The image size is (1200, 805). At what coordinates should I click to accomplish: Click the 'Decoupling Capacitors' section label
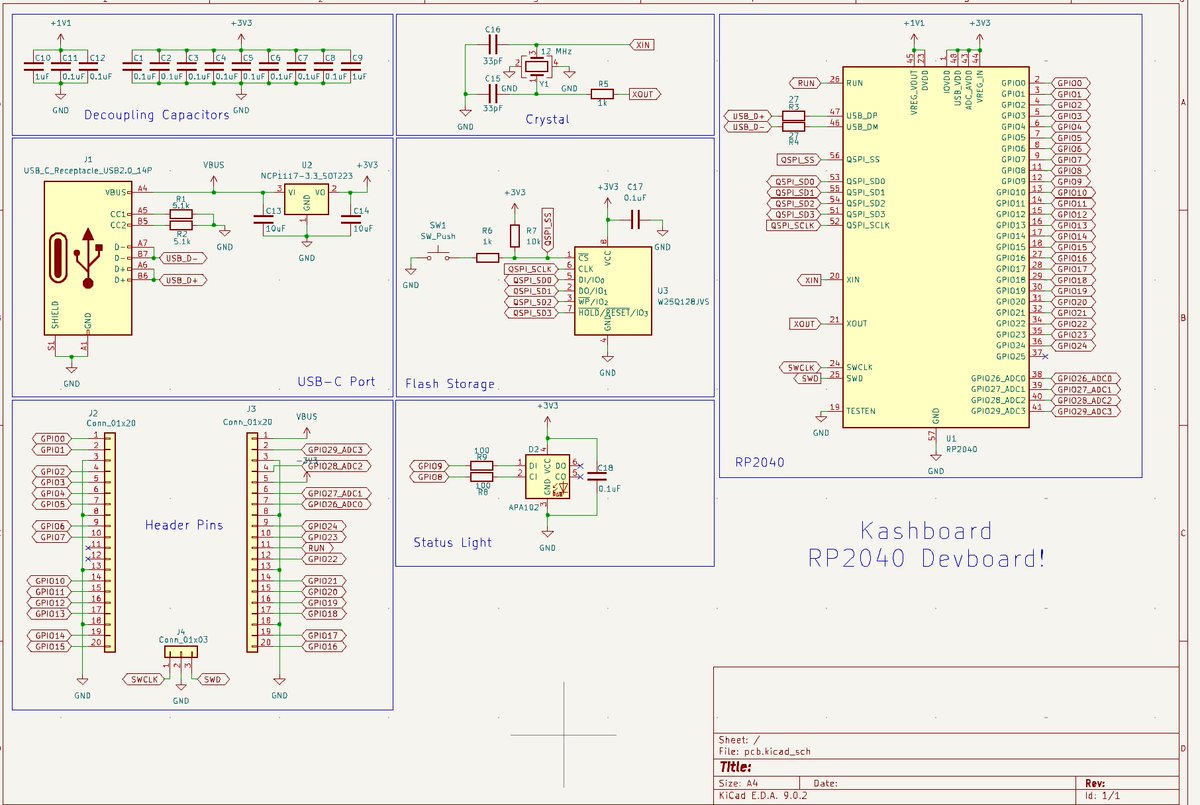[156, 115]
